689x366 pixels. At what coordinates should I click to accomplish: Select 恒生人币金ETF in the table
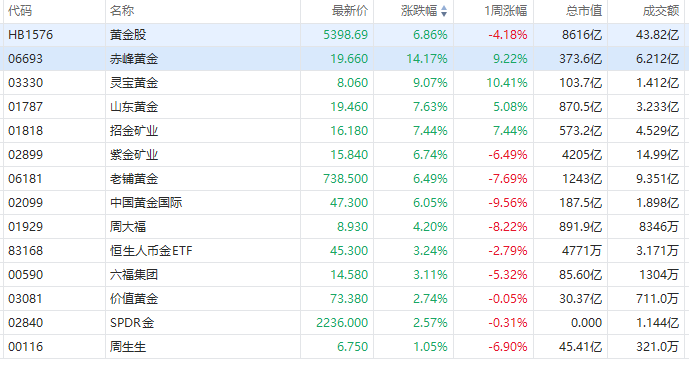click(x=151, y=251)
